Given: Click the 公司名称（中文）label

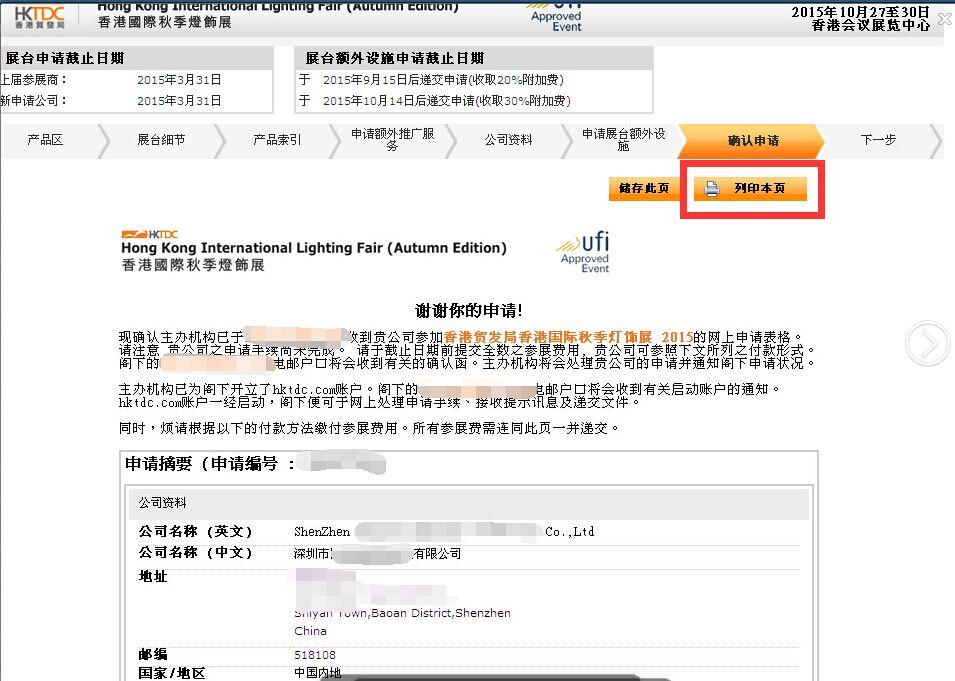Looking at the screenshot, I should (x=196, y=552).
